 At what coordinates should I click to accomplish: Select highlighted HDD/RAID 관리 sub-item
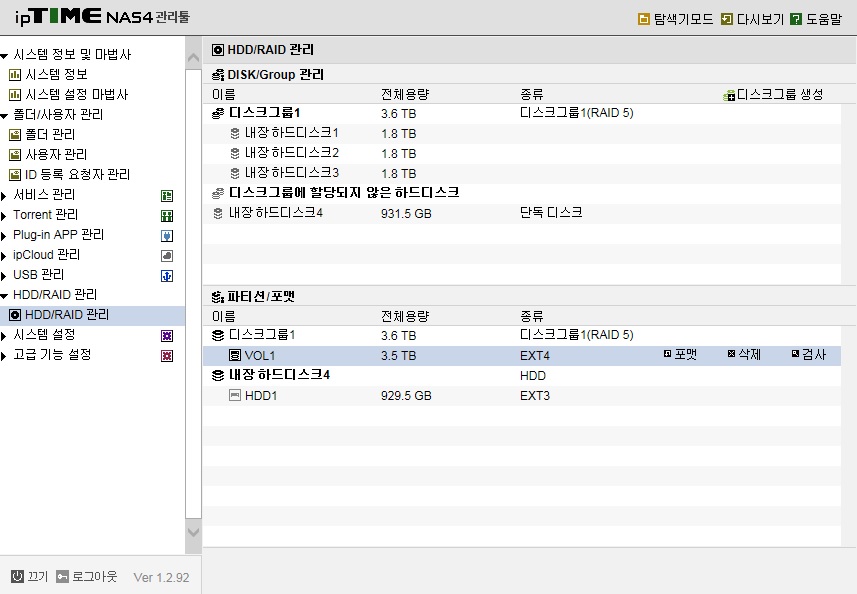(x=92, y=315)
